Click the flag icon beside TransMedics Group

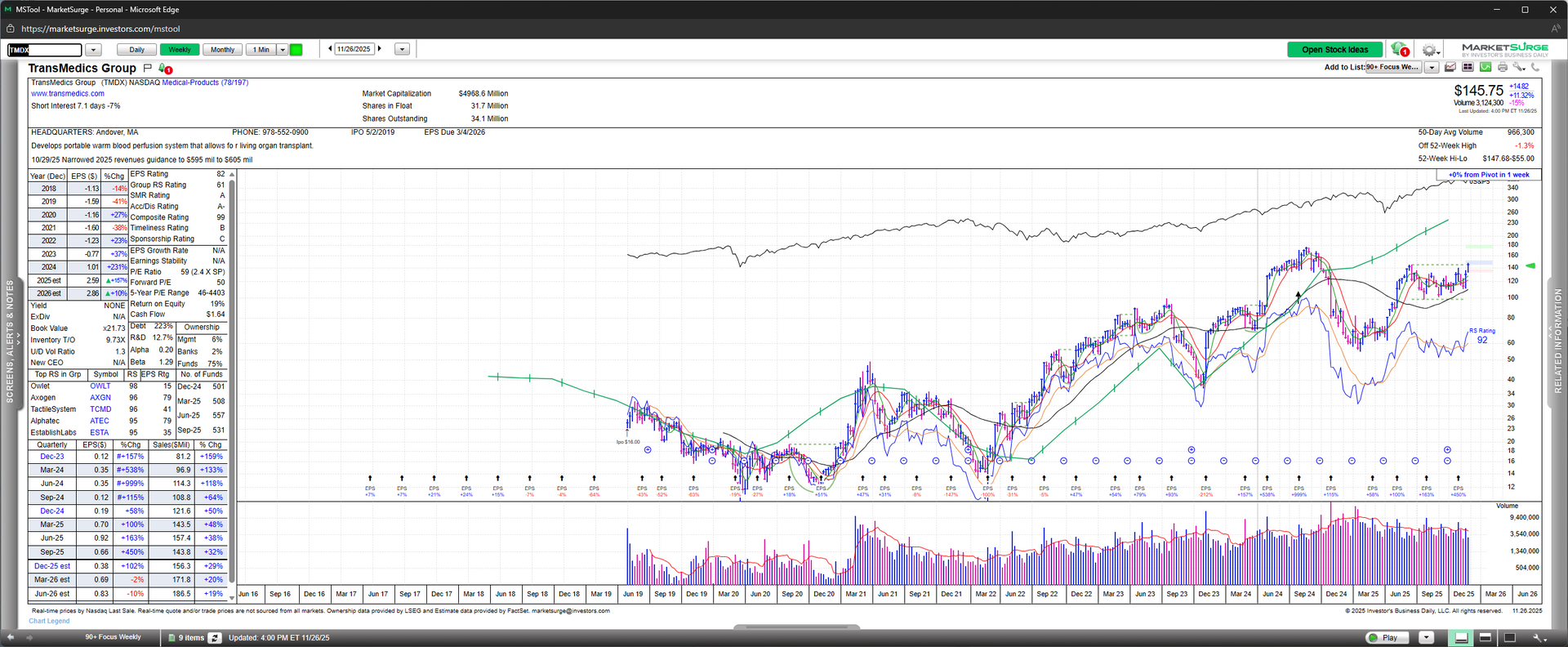[147, 68]
